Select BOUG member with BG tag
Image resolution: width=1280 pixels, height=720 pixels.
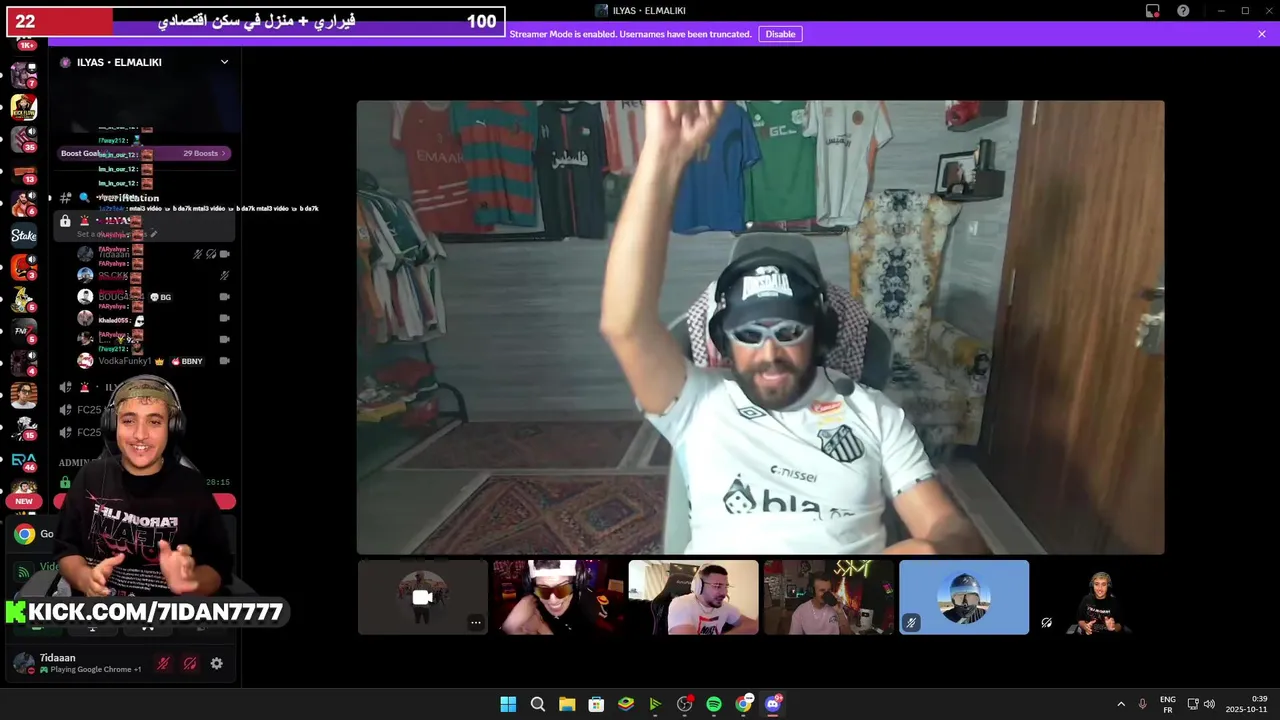tap(153, 297)
